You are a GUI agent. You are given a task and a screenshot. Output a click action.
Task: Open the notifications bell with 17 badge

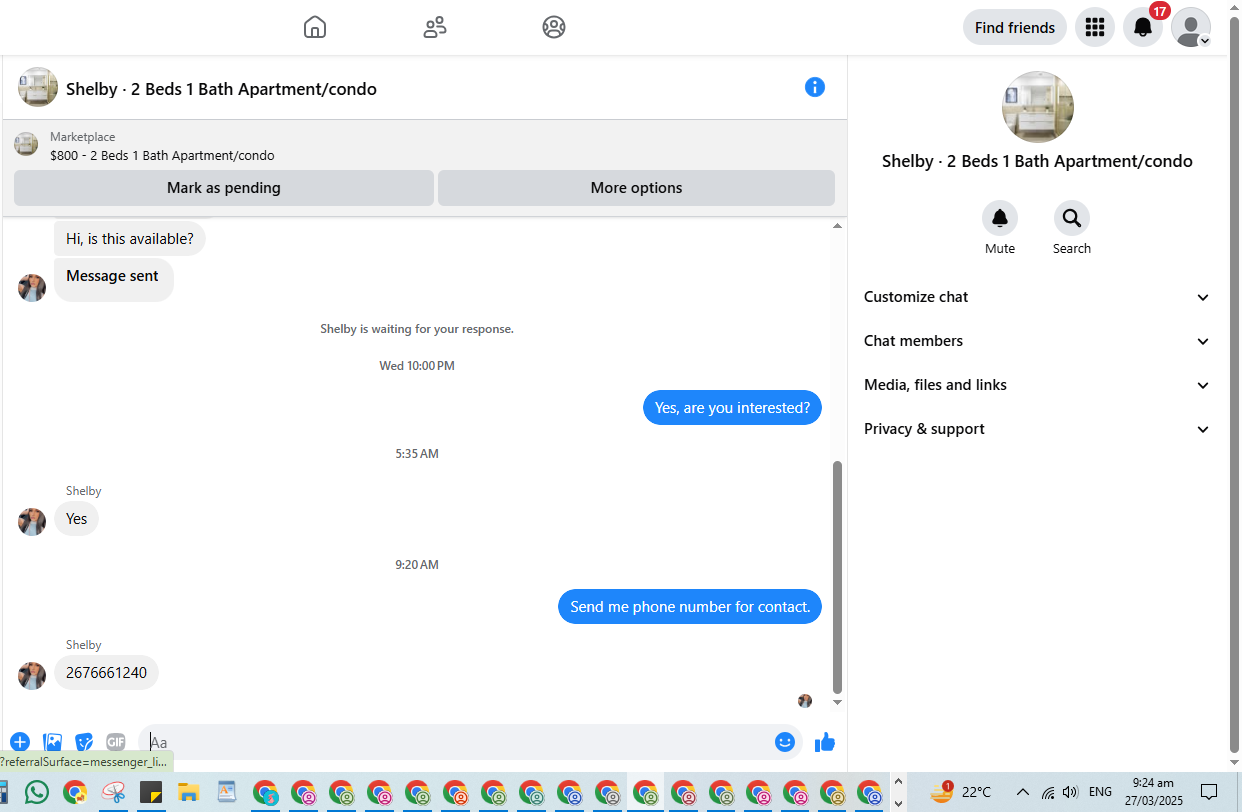pos(1143,27)
